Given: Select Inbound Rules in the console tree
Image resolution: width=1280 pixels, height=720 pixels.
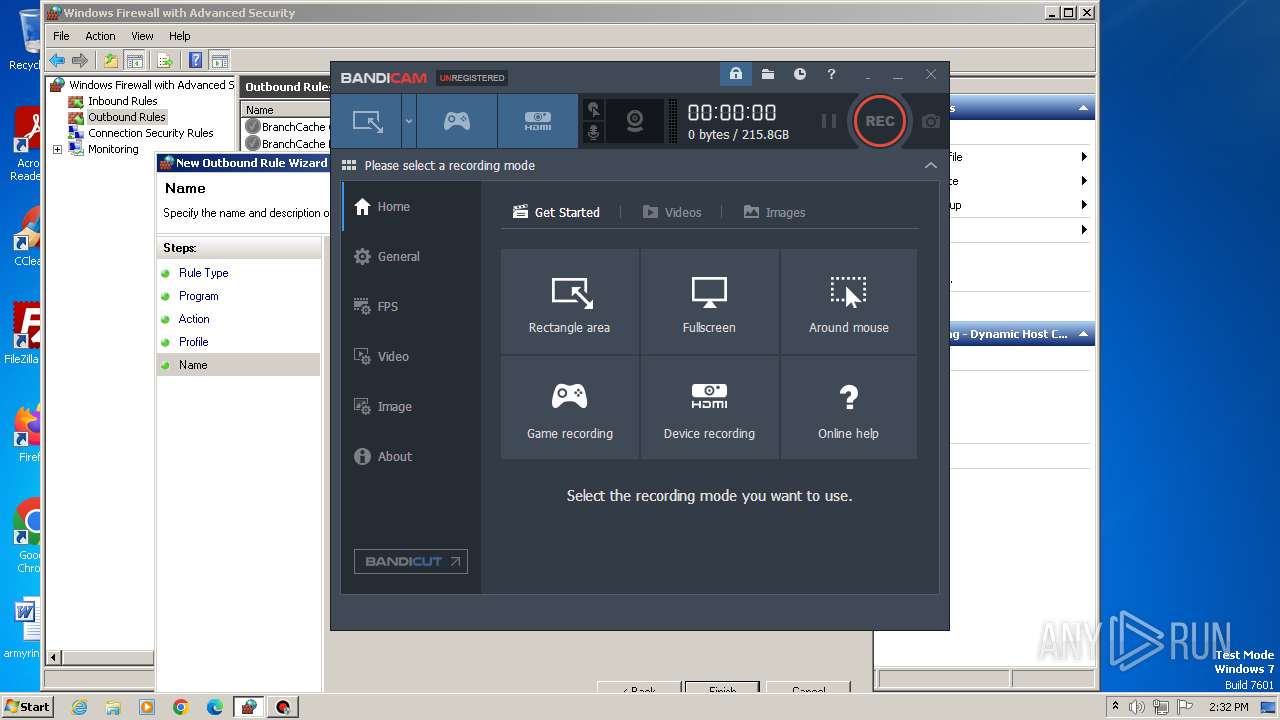Looking at the screenshot, I should (x=122, y=101).
